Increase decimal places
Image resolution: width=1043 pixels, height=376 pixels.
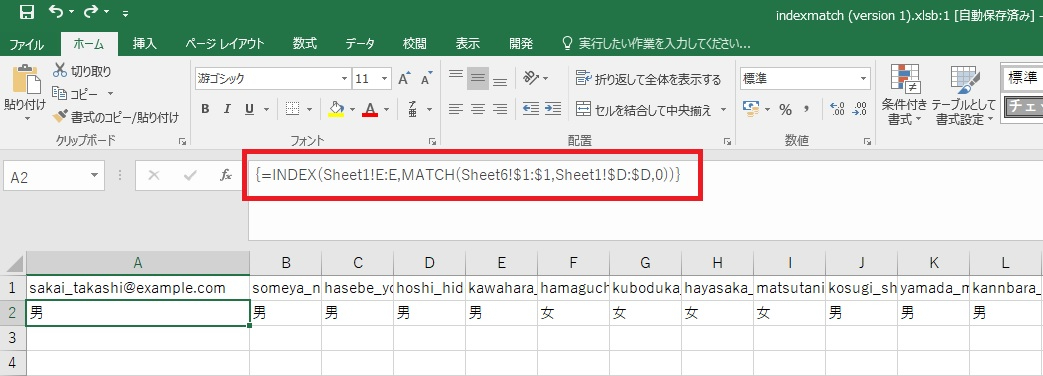pos(837,108)
